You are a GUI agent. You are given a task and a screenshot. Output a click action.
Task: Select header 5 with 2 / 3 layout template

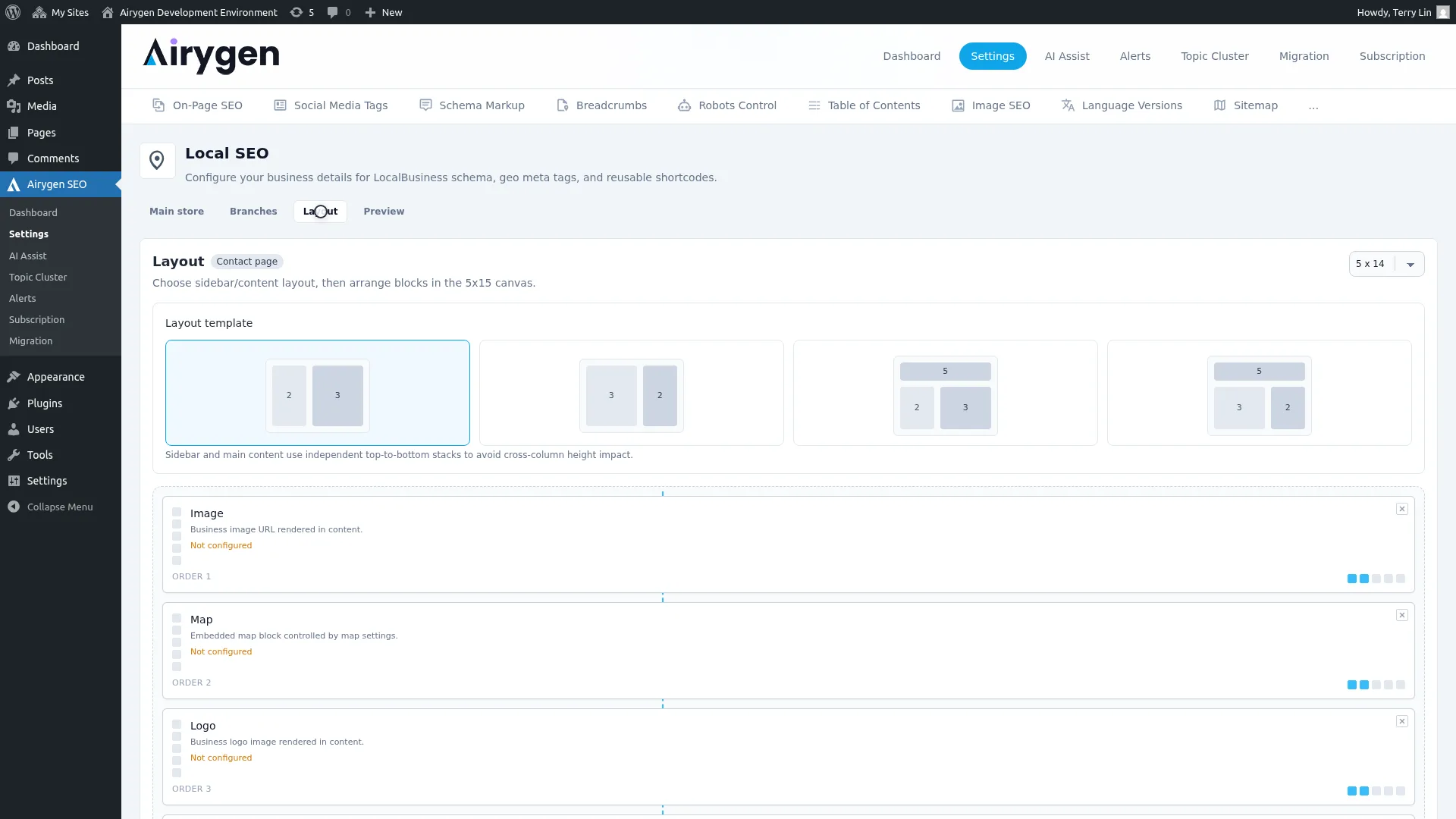coord(946,393)
